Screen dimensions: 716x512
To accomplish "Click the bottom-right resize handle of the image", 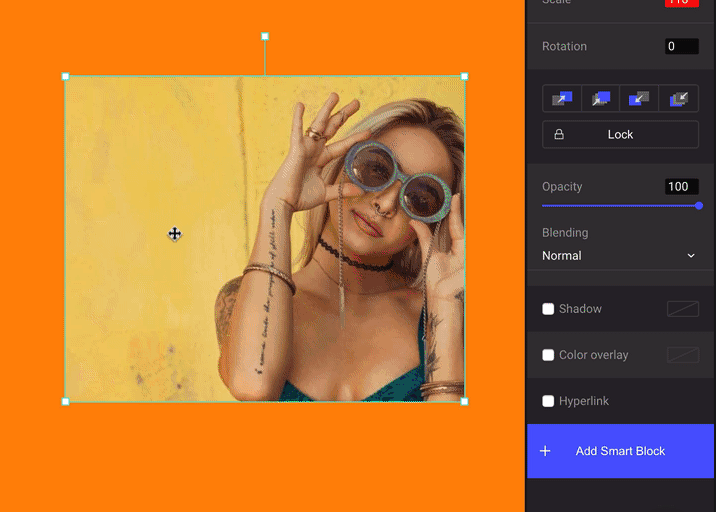I will click(464, 401).
